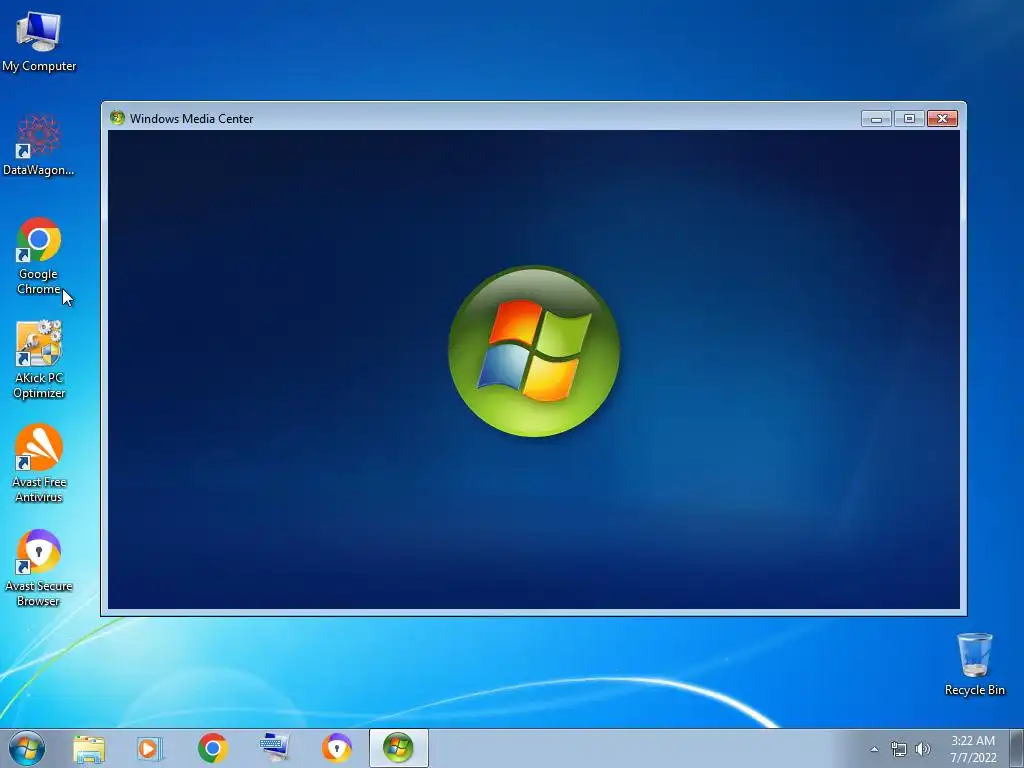Open the network status tray icon
Image resolution: width=1024 pixels, height=768 pixels.
pos(899,749)
